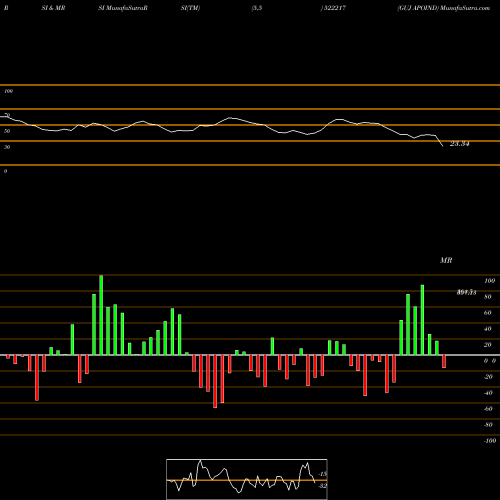Select the RSI current value 23.34

point(460,144)
